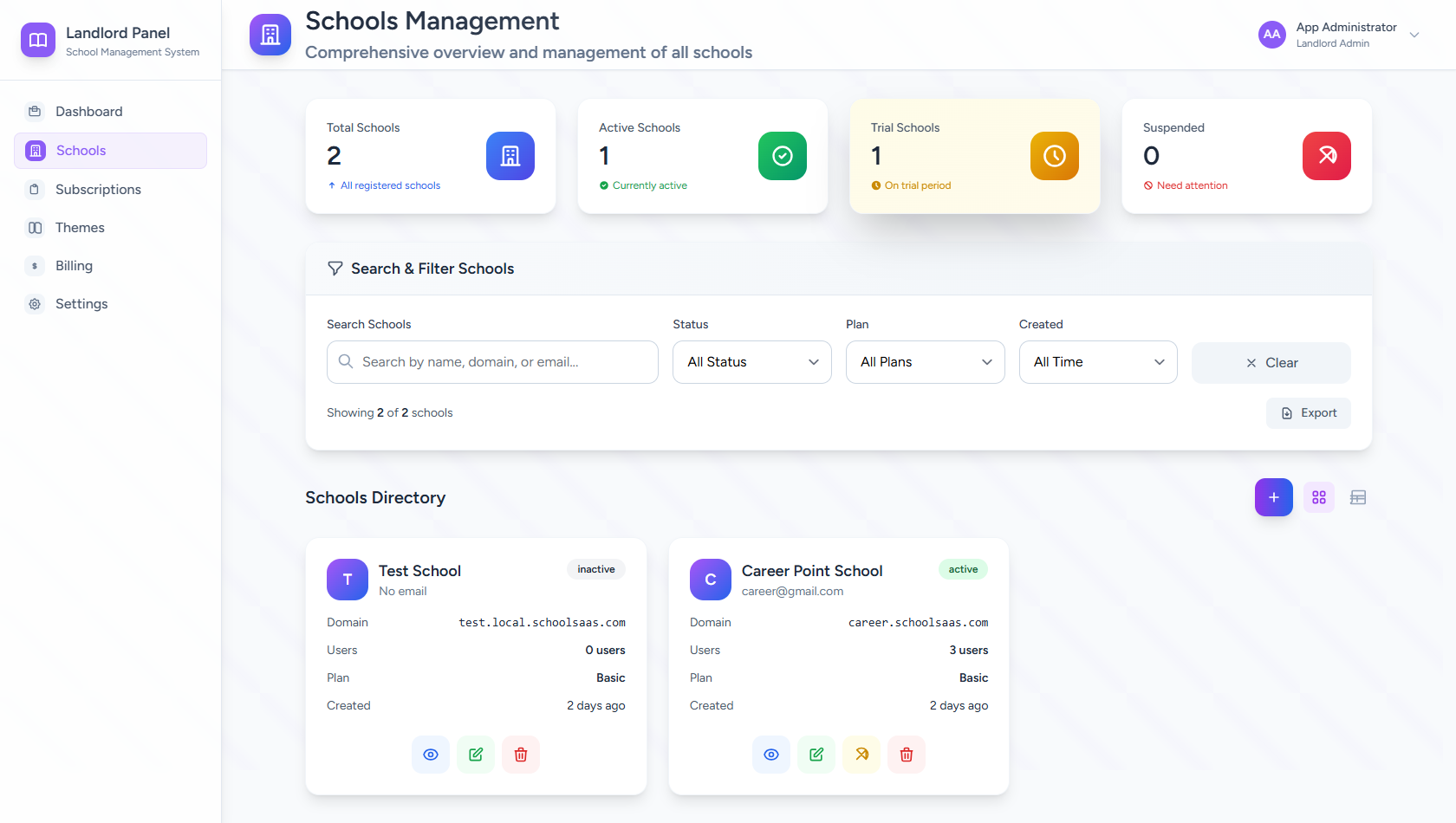Switch to grid view layout
The image size is (1456, 823).
coord(1318,497)
